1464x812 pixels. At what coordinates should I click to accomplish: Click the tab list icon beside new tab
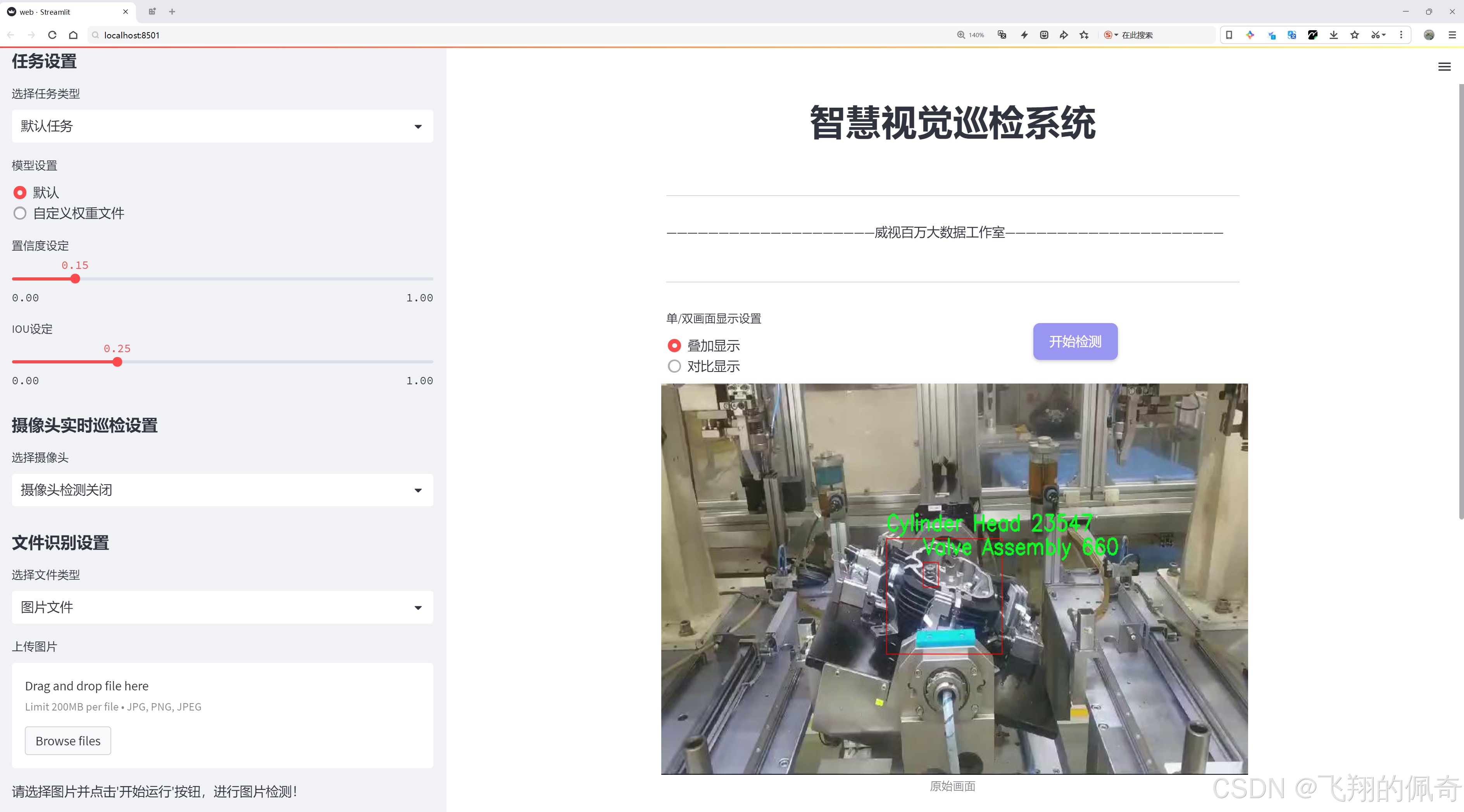click(x=152, y=11)
